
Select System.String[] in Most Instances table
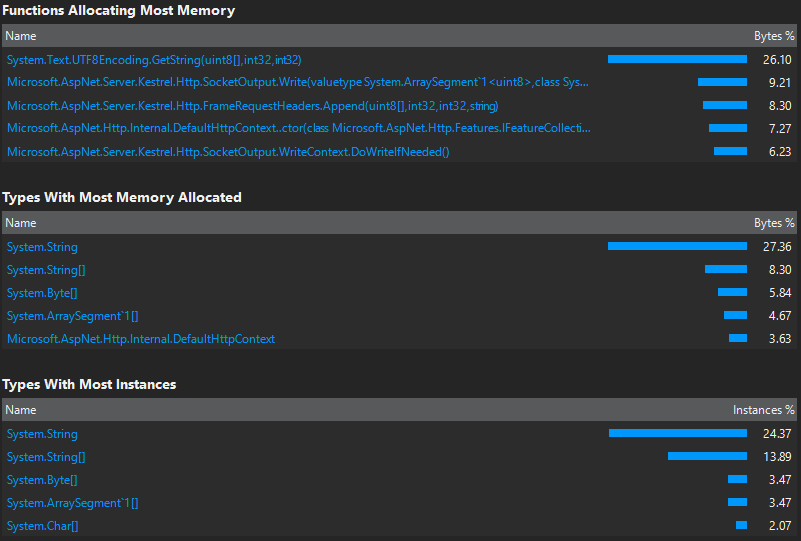(x=46, y=457)
